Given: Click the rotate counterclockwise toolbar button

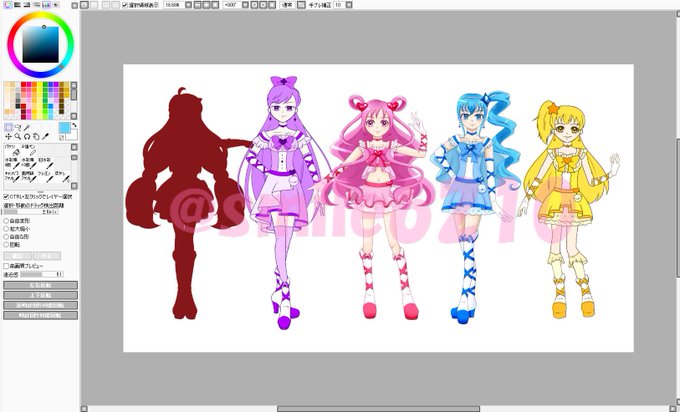Looking at the screenshot, I should click(255, 5).
